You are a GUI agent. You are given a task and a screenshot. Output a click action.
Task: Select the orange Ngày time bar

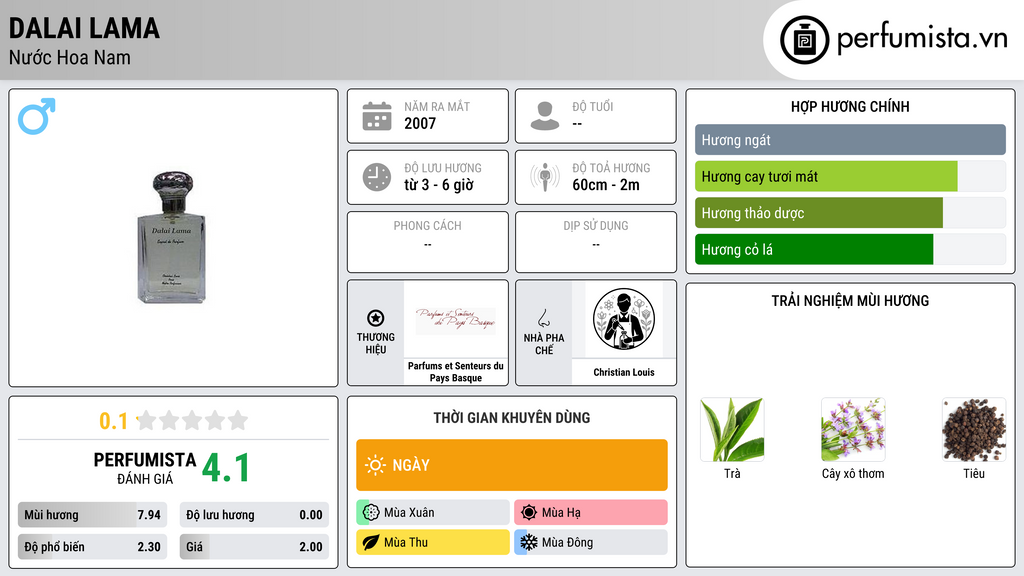tap(512, 465)
